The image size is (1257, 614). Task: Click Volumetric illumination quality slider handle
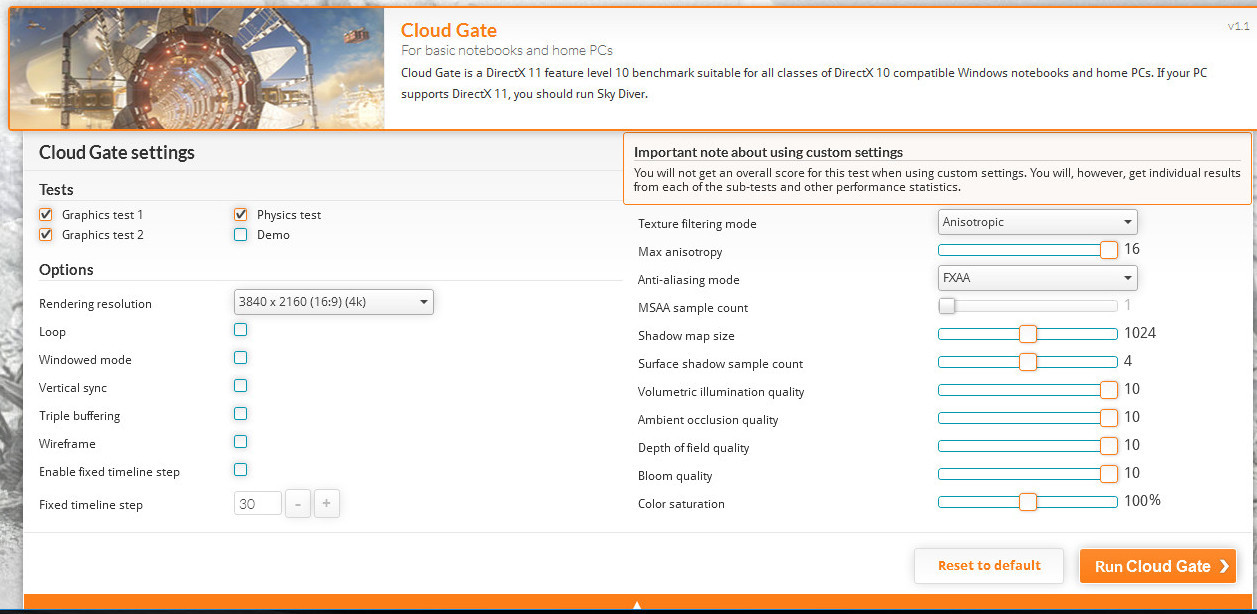pyautogui.click(x=1108, y=390)
